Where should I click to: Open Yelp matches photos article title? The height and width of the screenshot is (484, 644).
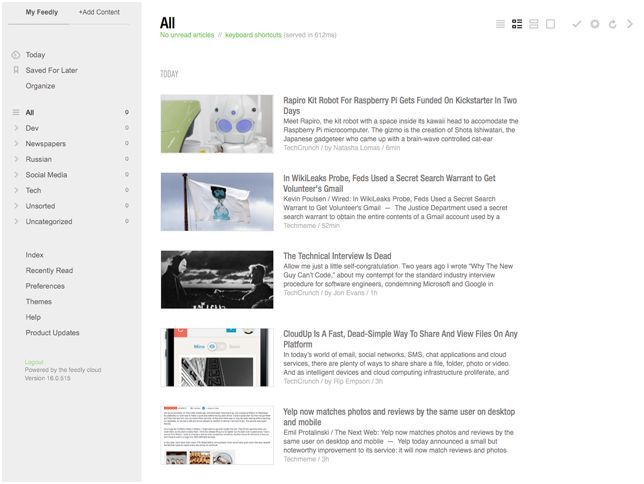pos(399,417)
